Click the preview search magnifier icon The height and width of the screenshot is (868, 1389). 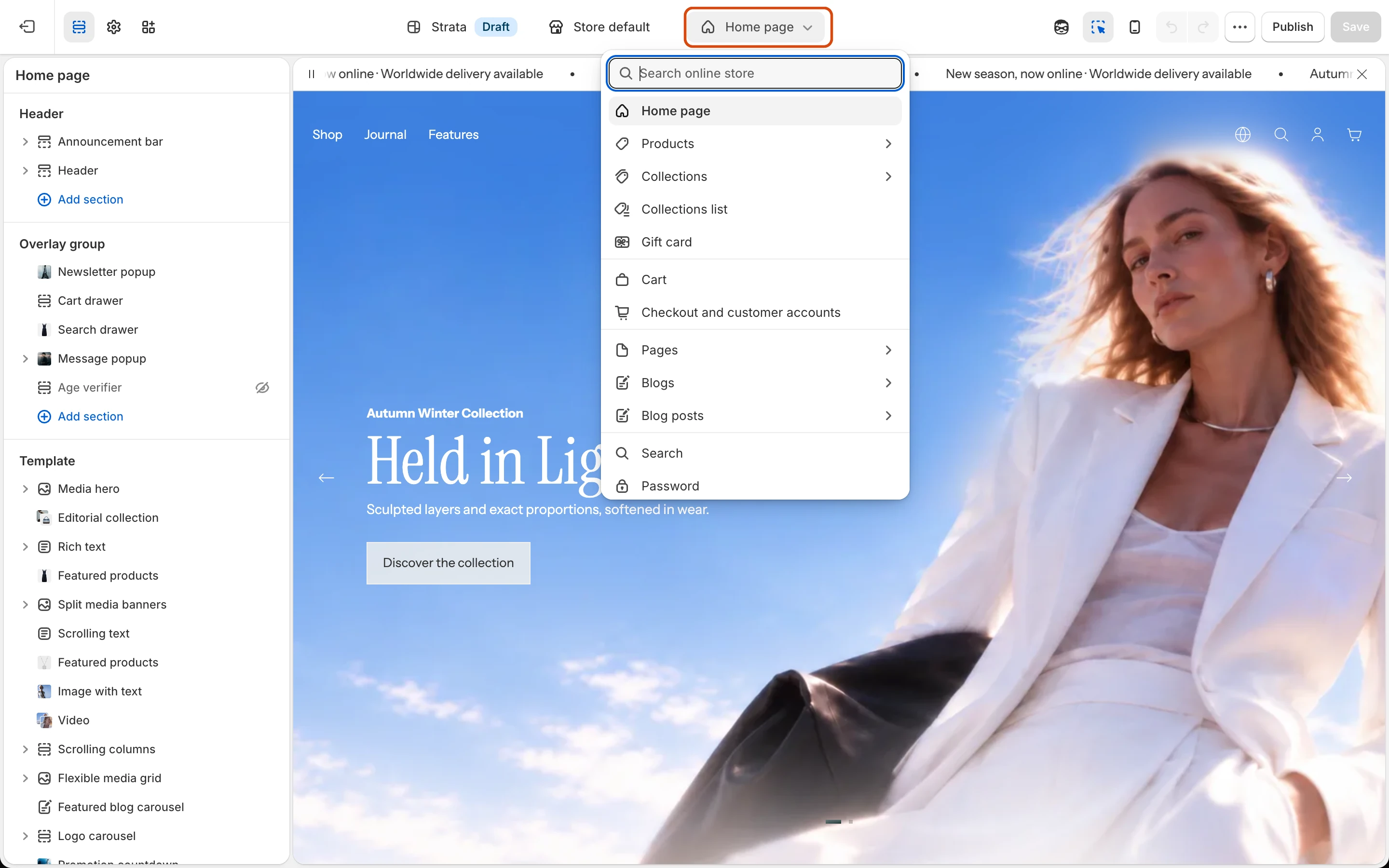[1281, 135]
